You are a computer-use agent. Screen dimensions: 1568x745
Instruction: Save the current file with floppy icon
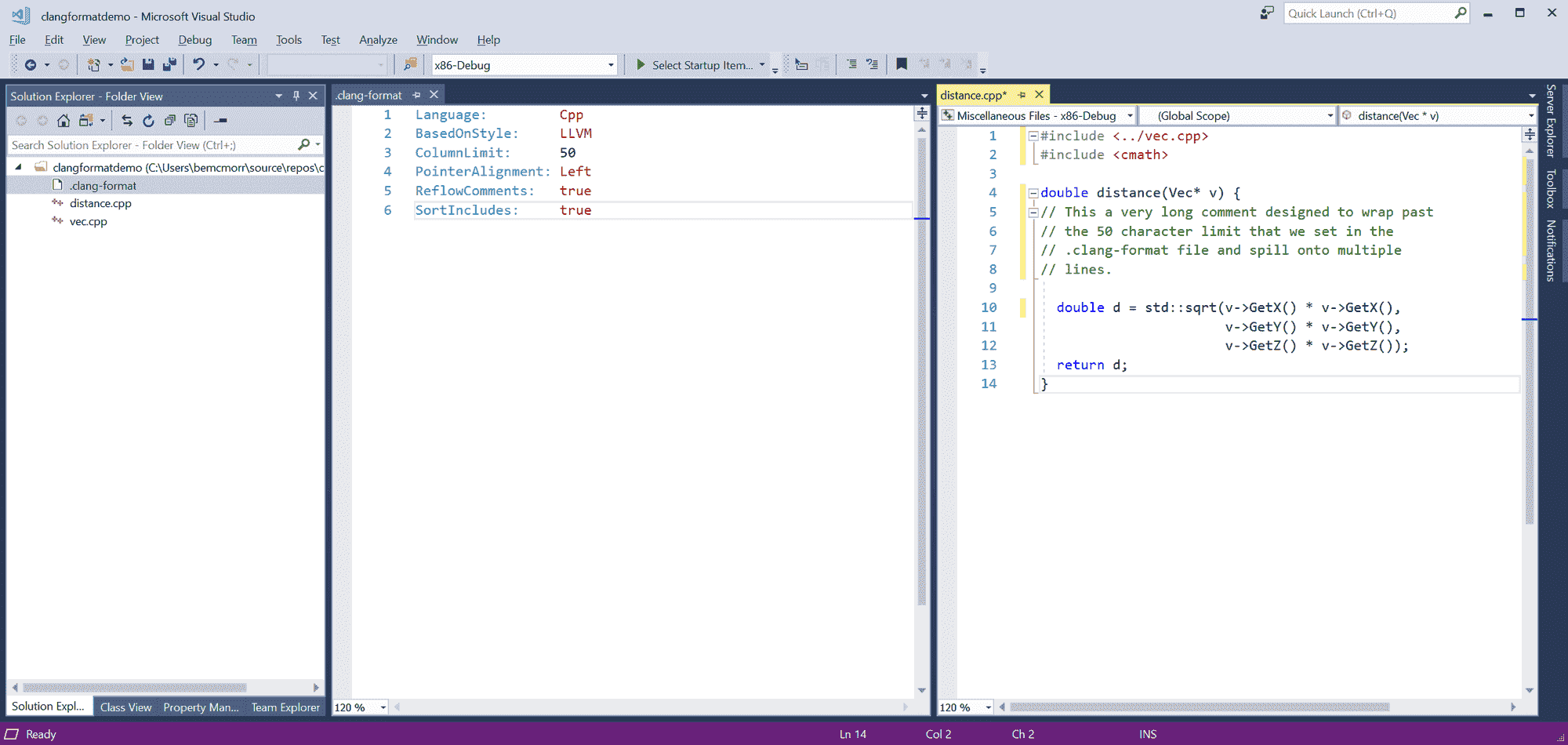[x=148, y=64]
